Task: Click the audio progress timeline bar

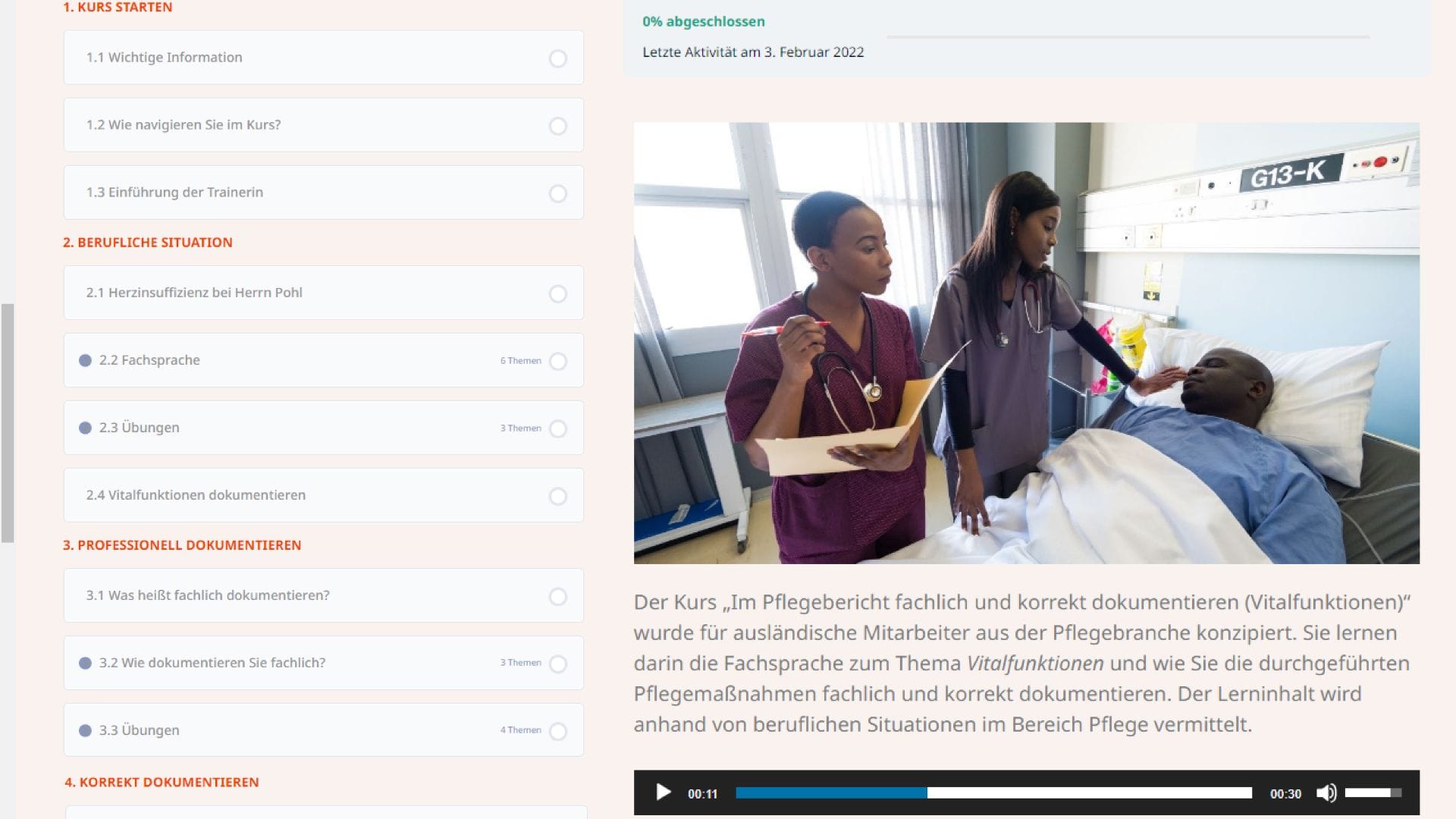Action: (x=993, y=793)
